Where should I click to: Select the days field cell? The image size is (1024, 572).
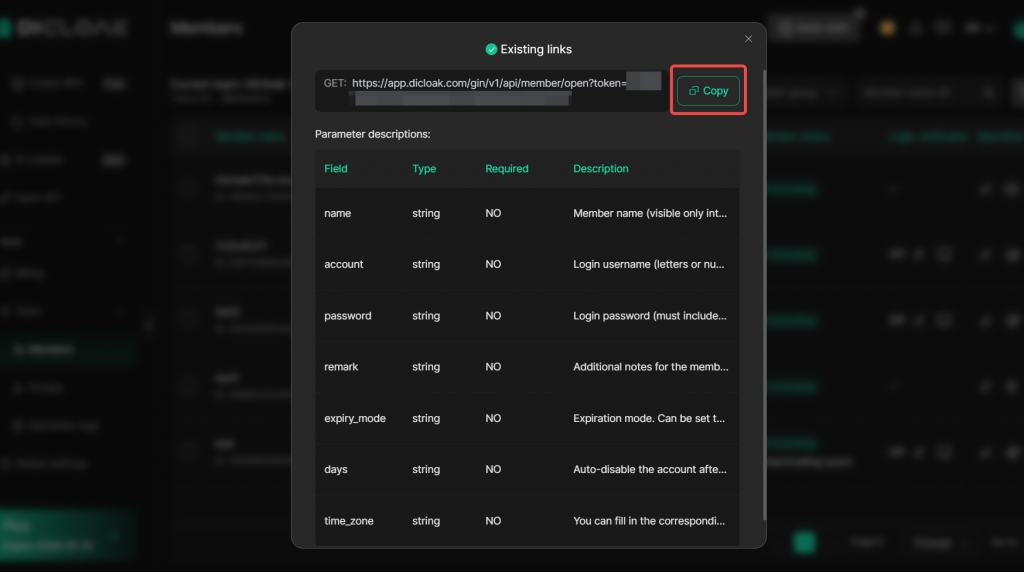336,469
